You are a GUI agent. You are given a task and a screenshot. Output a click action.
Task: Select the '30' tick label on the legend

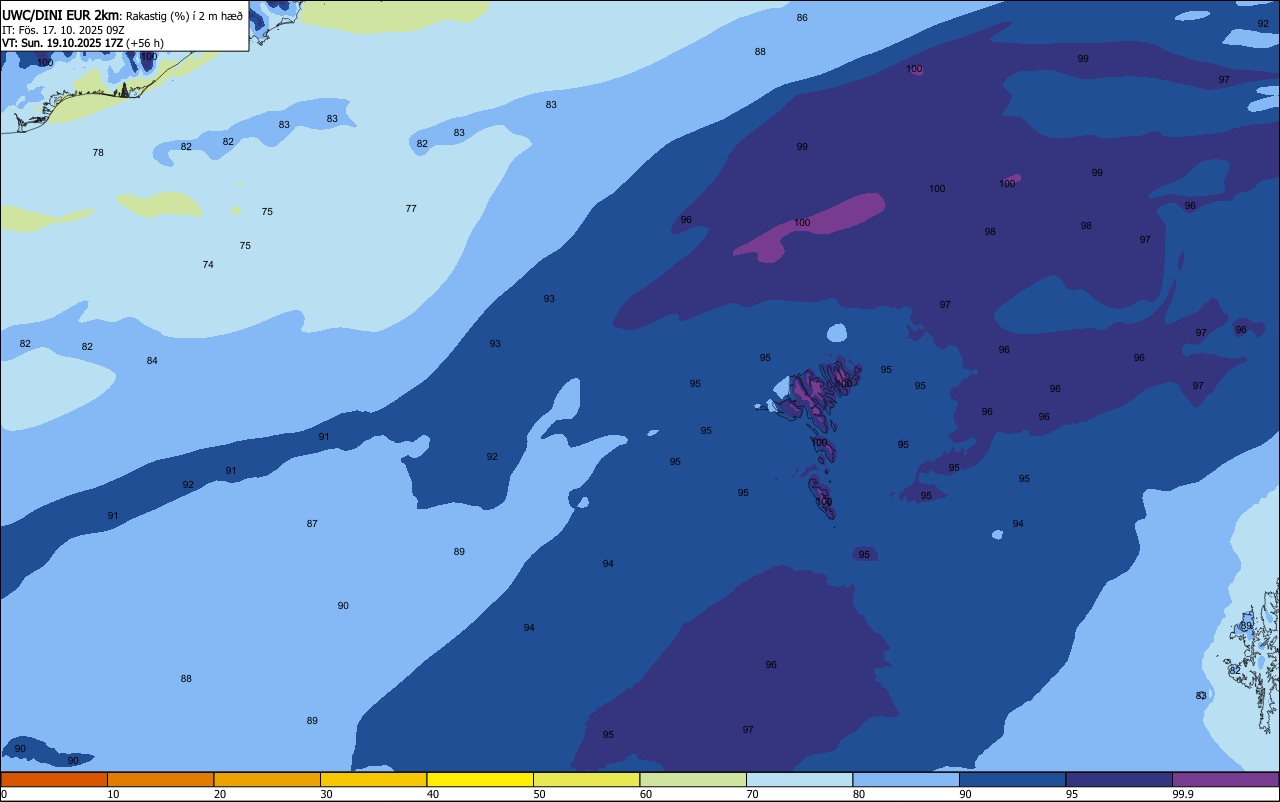(326, 794)
